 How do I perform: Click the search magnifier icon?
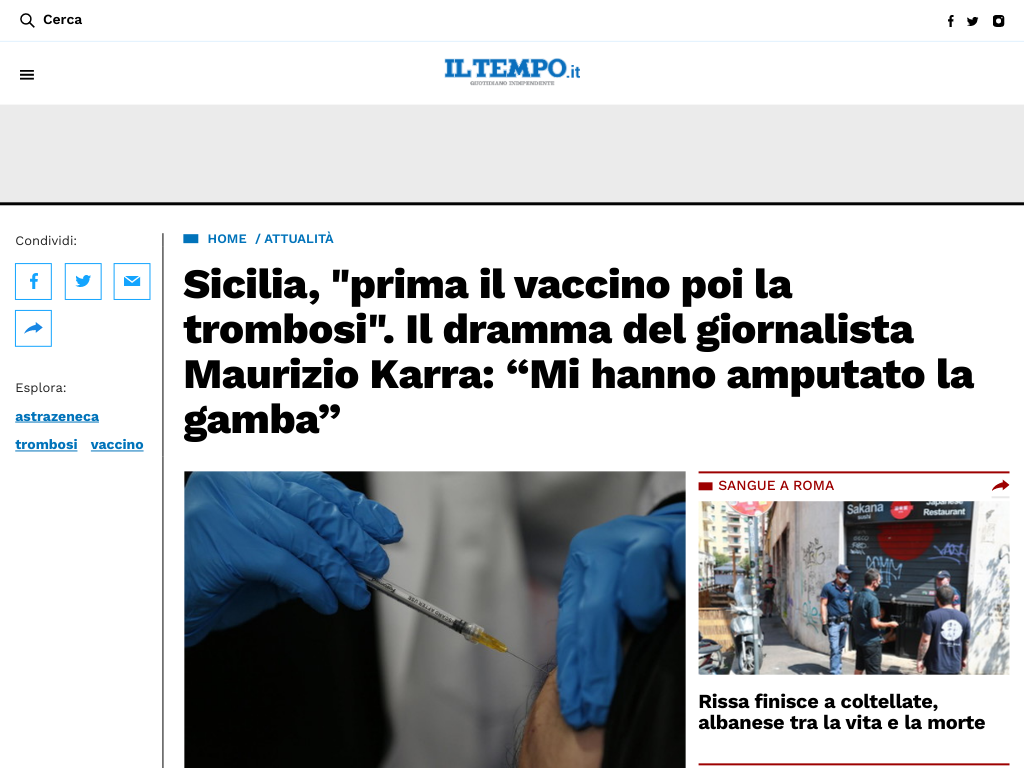(27, 20)
